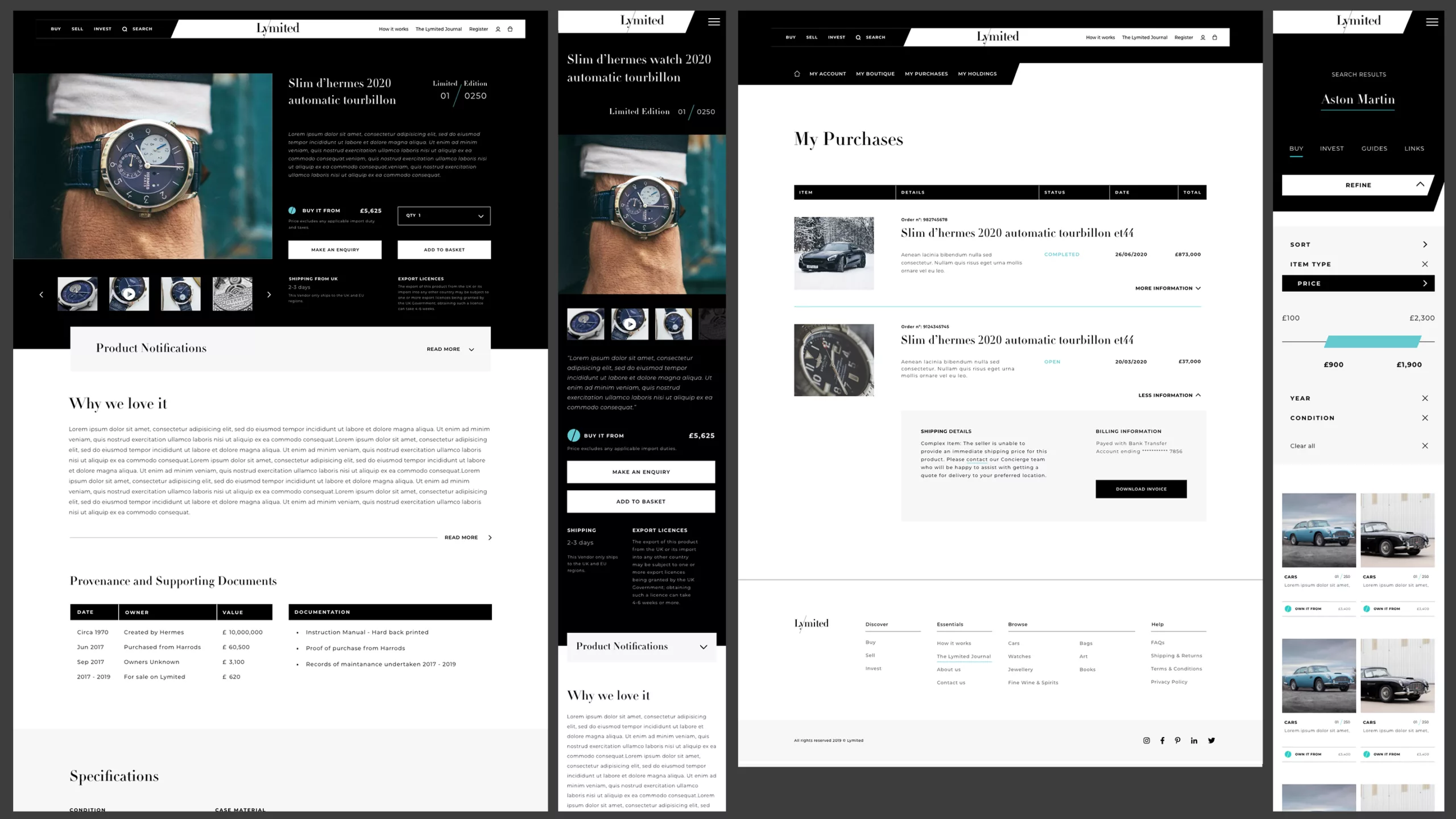Remove Year filter with its X icon
The height and width of the screenshot is (819, 1456).
click(x=1425, y=398)
